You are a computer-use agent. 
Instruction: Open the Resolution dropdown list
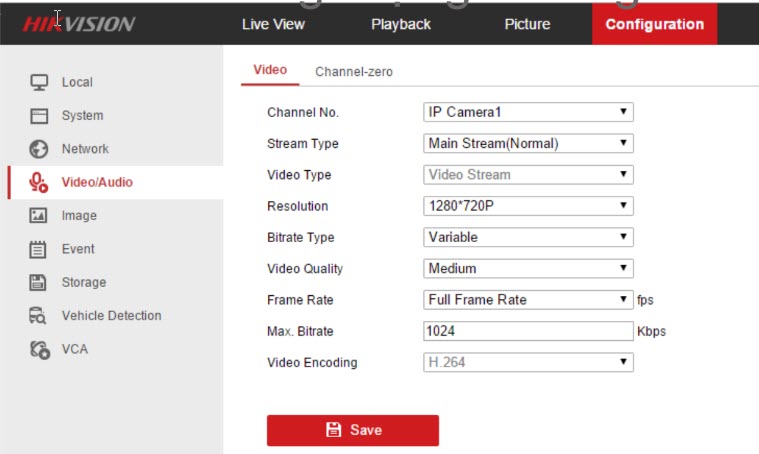[528, 206]
